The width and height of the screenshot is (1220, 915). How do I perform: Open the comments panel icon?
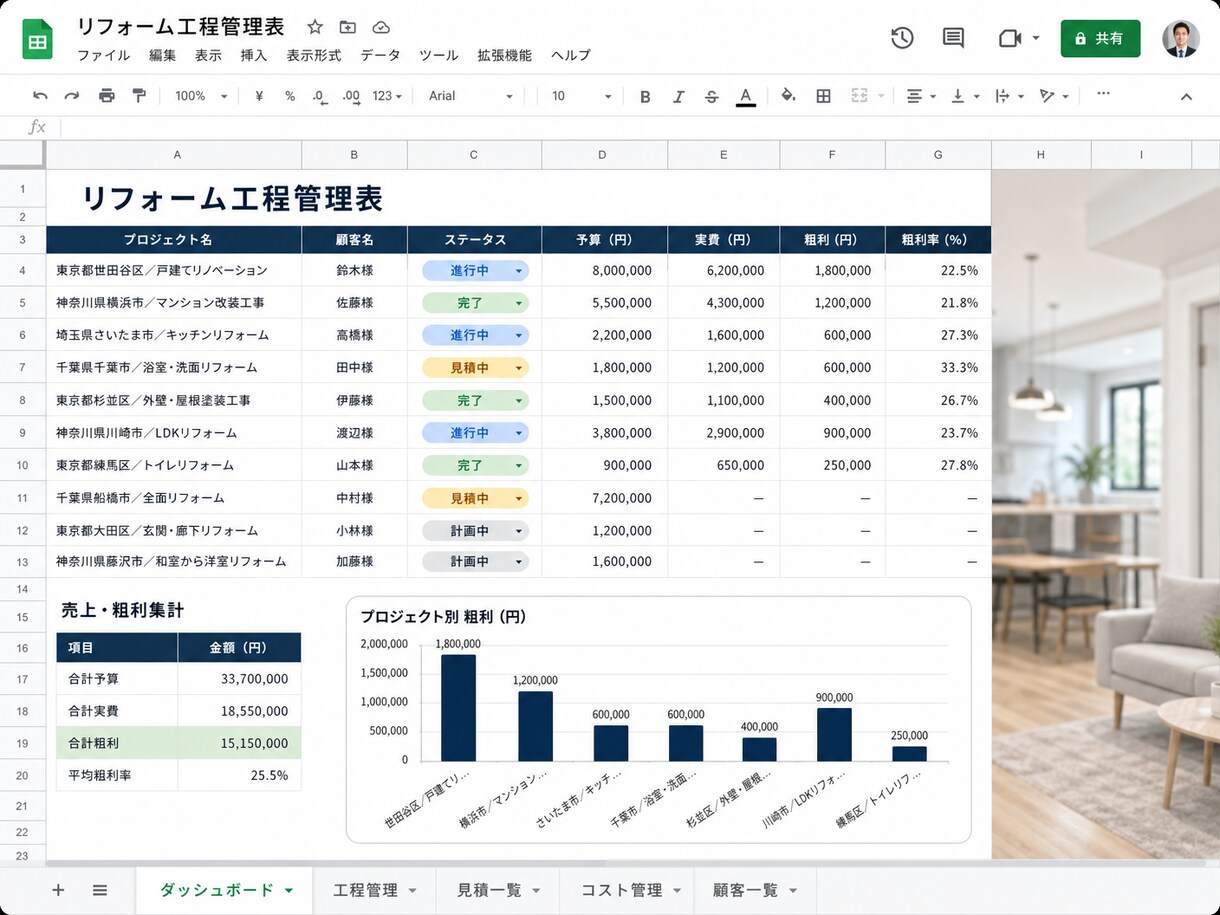(954, 38)
